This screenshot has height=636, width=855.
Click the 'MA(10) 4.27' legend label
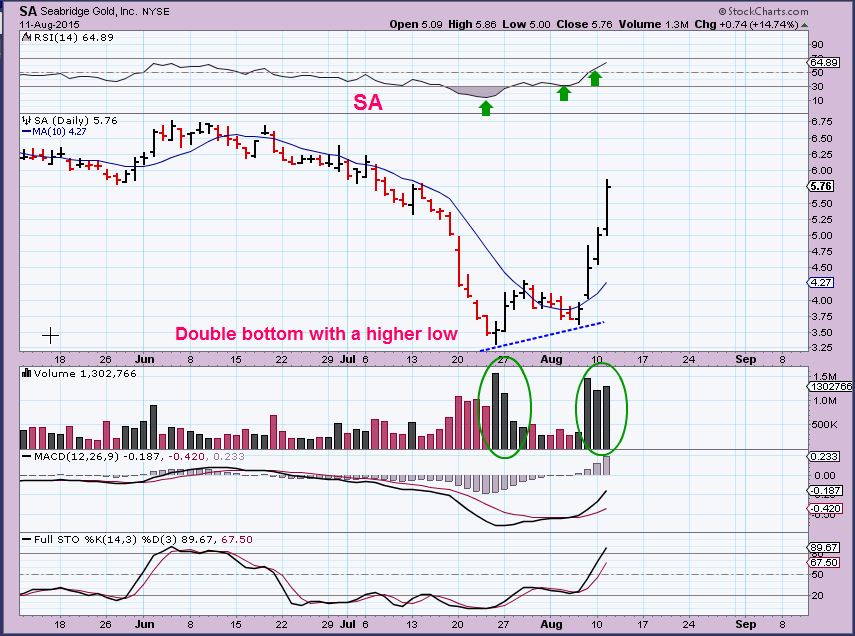coord(59,131)
